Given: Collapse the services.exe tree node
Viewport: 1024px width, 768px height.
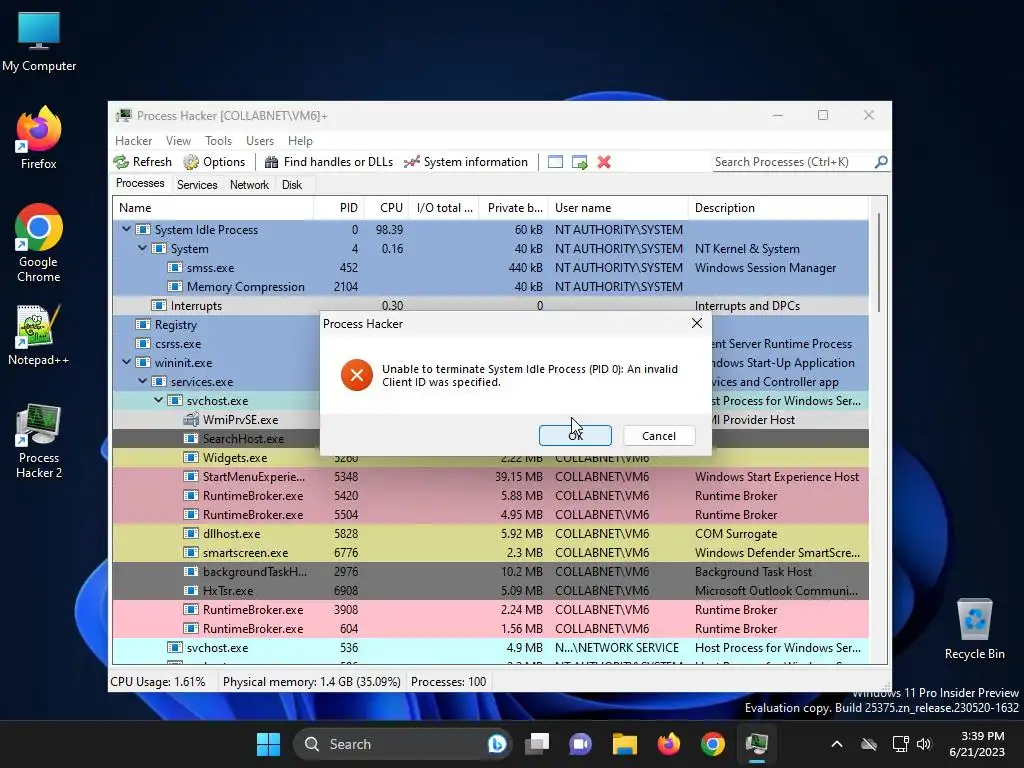Looking at the screenshot, I should [142, 381].
